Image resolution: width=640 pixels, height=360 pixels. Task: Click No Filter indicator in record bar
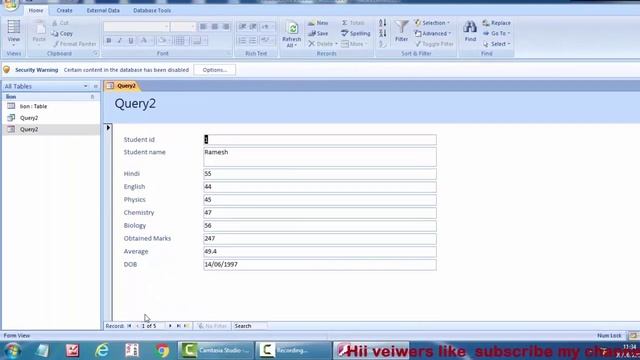pos(212,326)
